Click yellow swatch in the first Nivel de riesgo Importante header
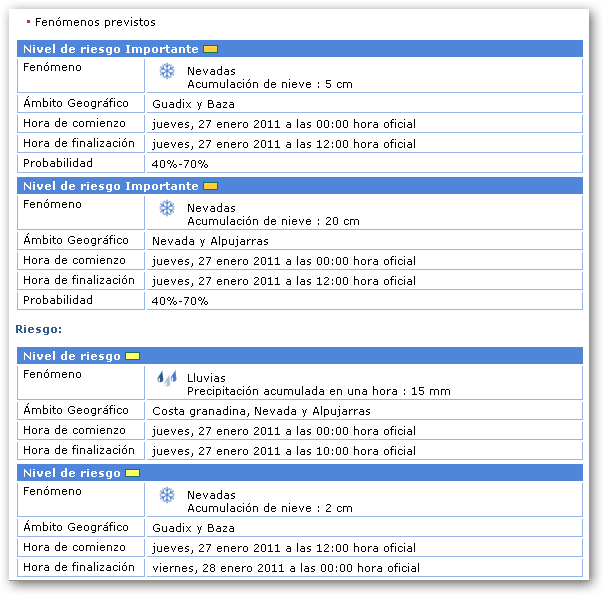Viewport: 603px width, 595px height. pyautogui.click(x=210, y=49)
